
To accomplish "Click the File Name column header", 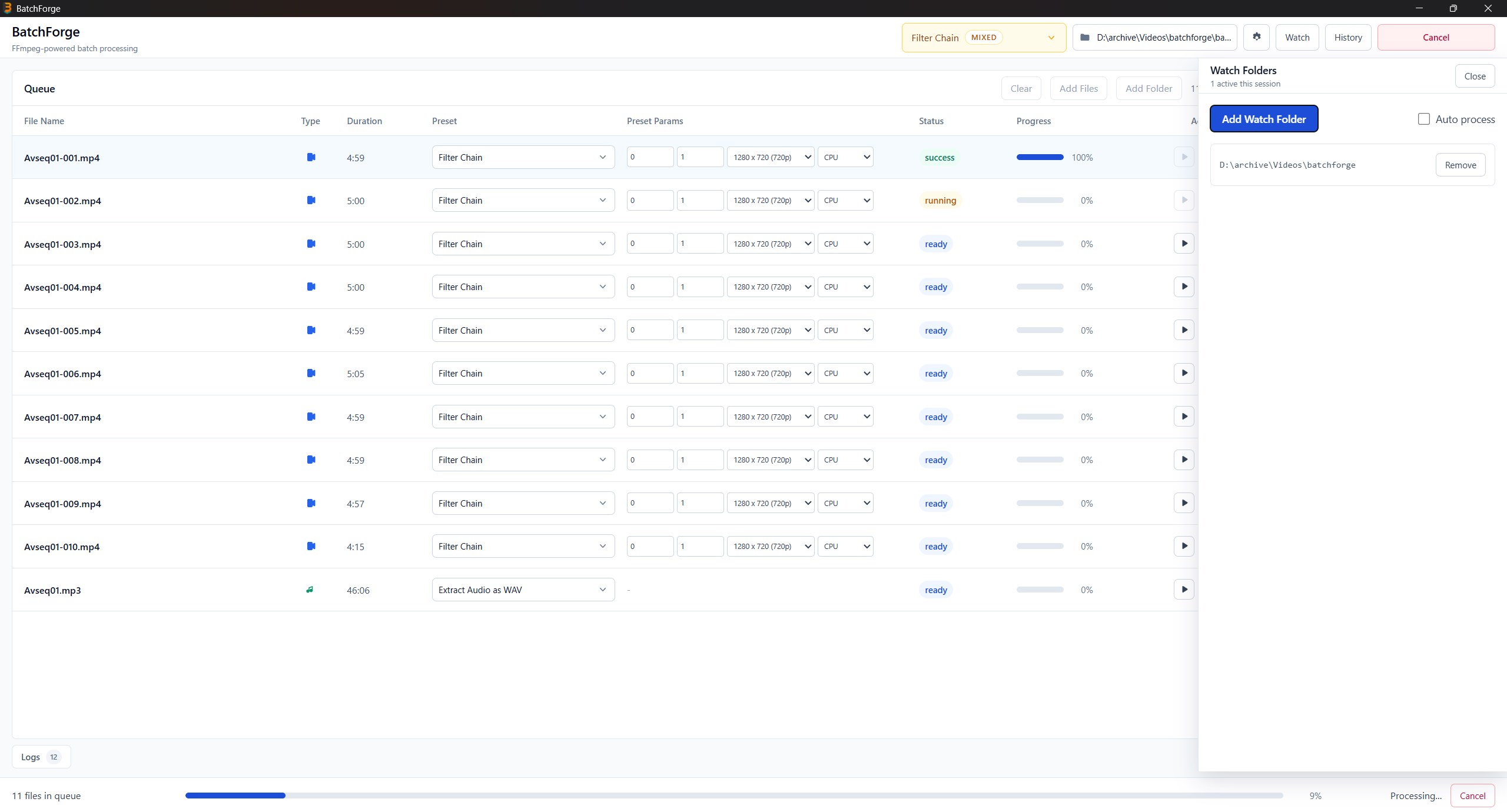I will click(44, 121).
